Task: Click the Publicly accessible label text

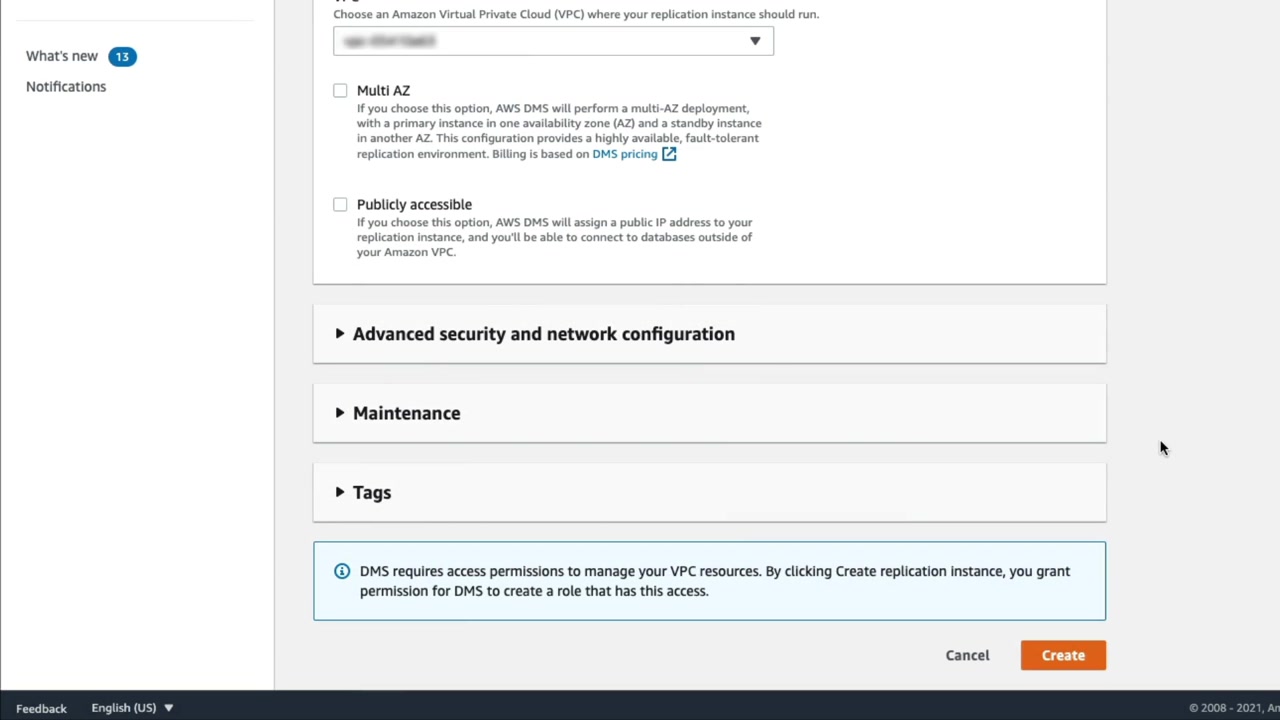Action: point(414,205)
